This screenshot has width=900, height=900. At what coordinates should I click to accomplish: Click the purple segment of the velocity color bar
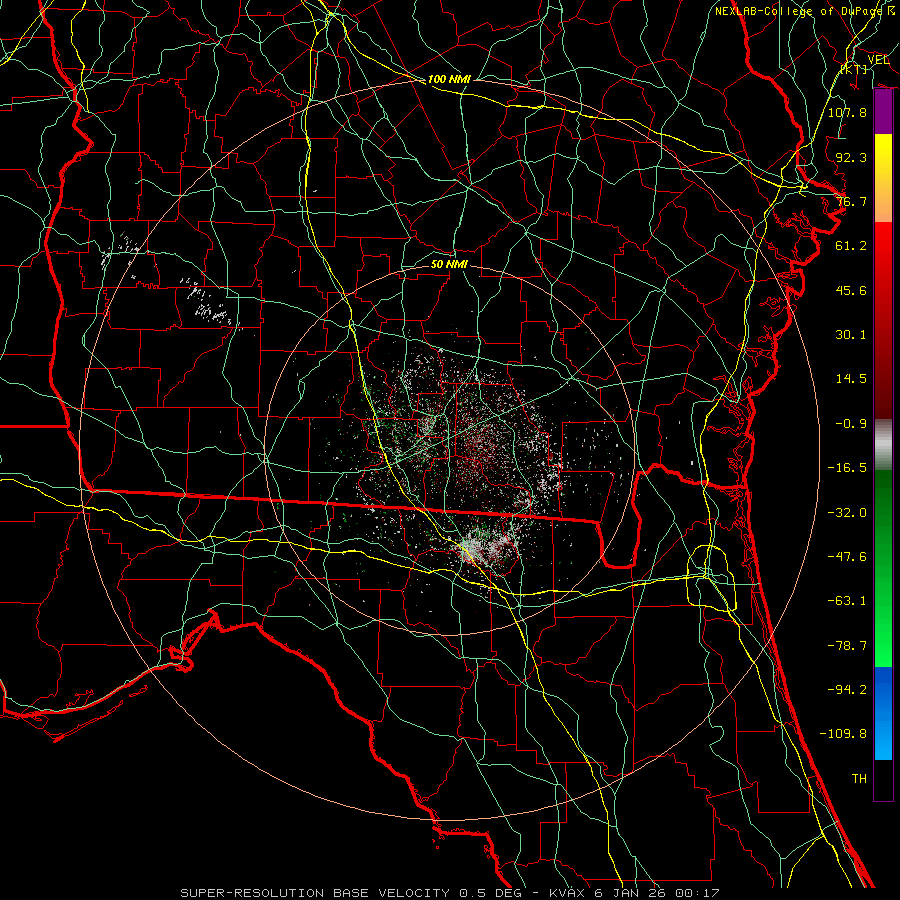(x=883, y=112)
